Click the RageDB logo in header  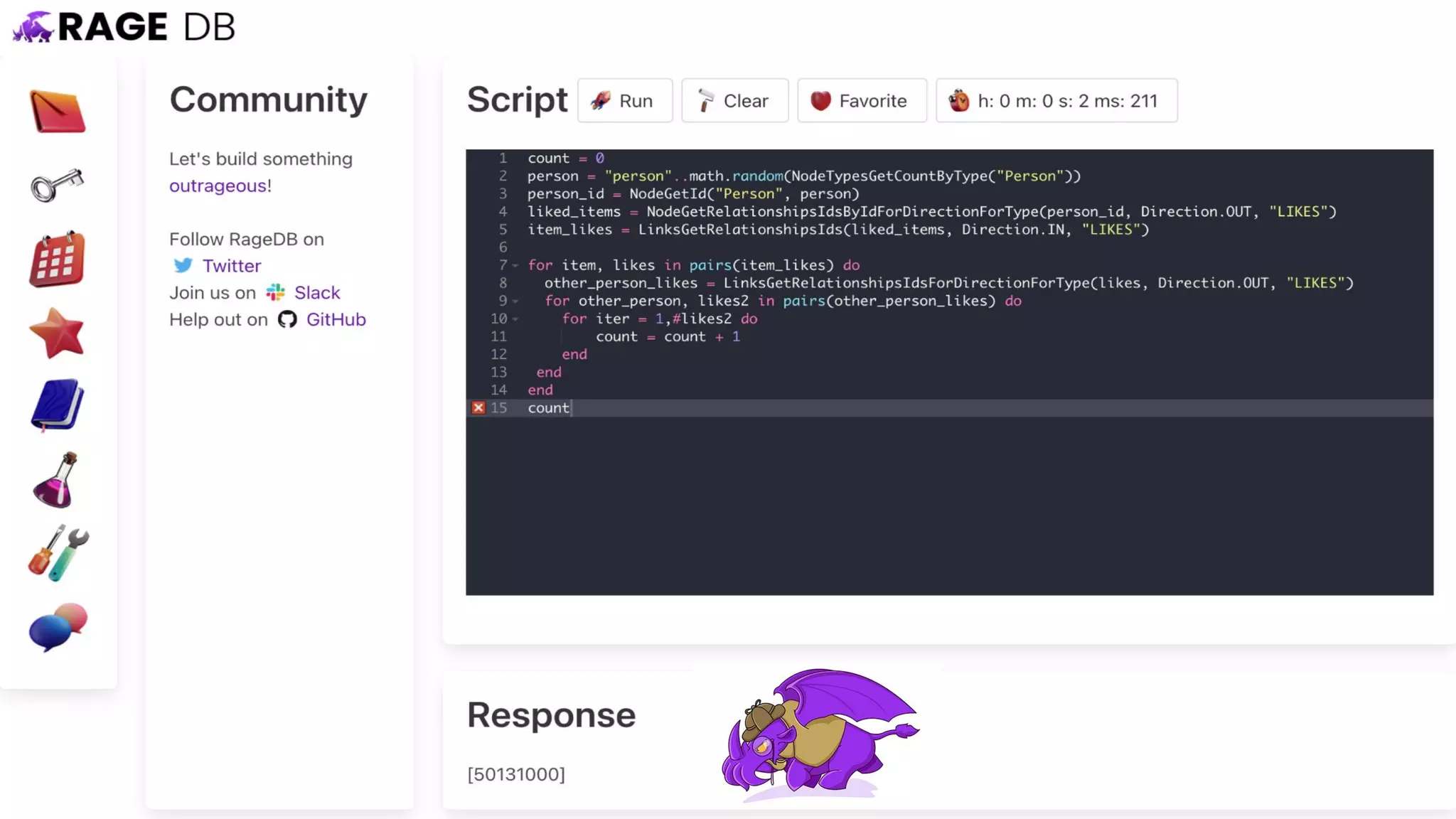point(124,27)
